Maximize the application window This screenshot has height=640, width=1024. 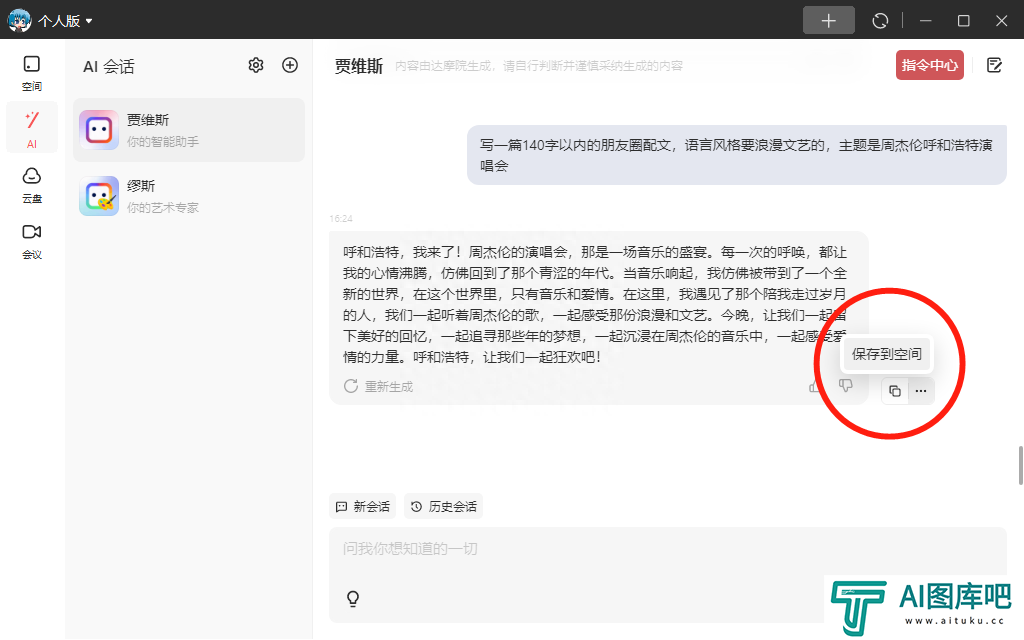point(963,21)
